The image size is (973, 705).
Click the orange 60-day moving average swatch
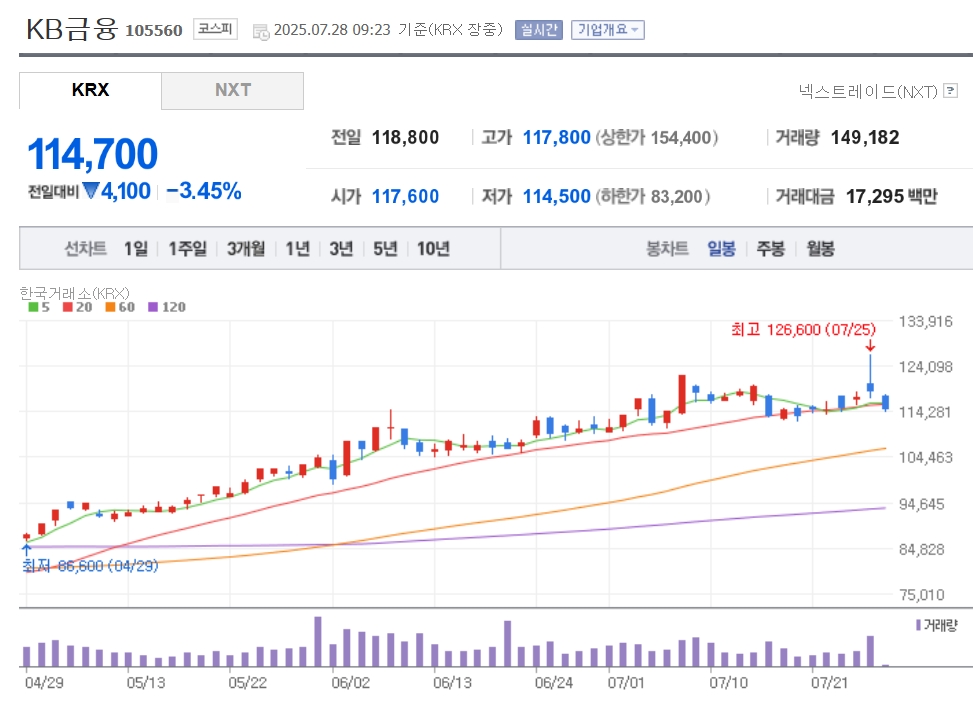point(110,307)
